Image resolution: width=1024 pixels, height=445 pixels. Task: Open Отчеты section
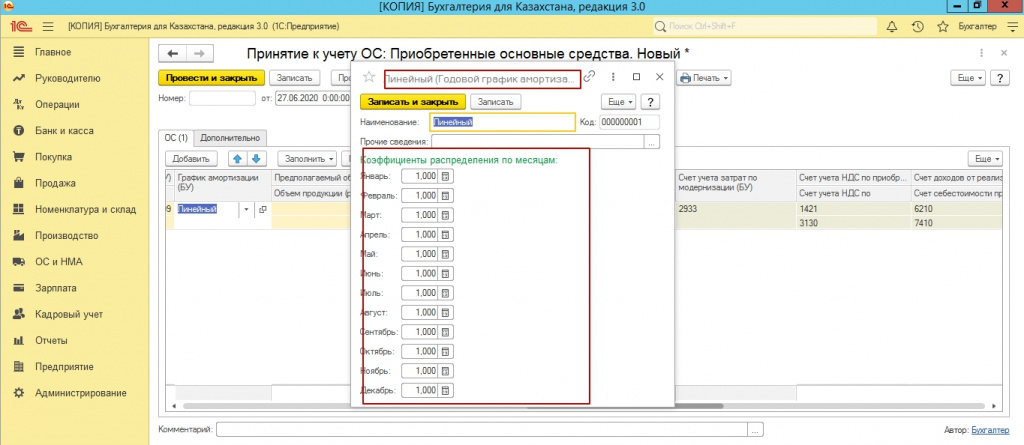(x=51, y=340)
